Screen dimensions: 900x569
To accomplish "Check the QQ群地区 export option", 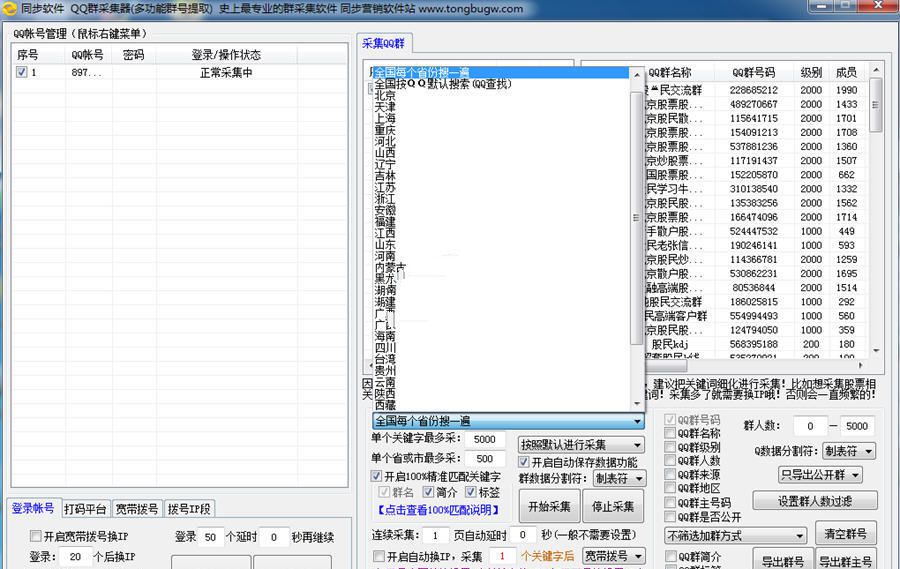I will (x=670, y=488).
